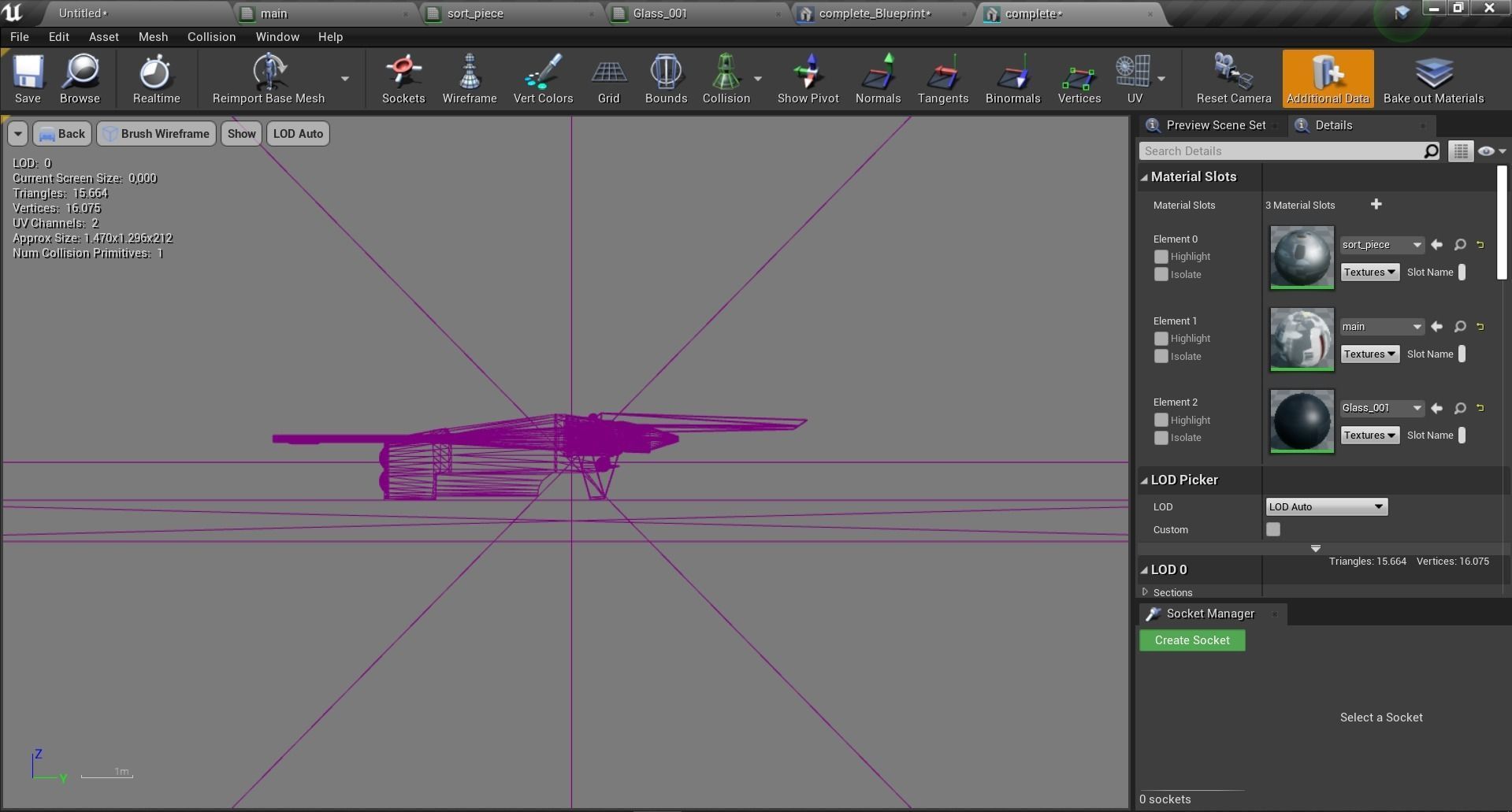The width and height of the screenshot is (1512, 812).
Task: Show Vert Colors on the mesh
Action: pos(543,79)
